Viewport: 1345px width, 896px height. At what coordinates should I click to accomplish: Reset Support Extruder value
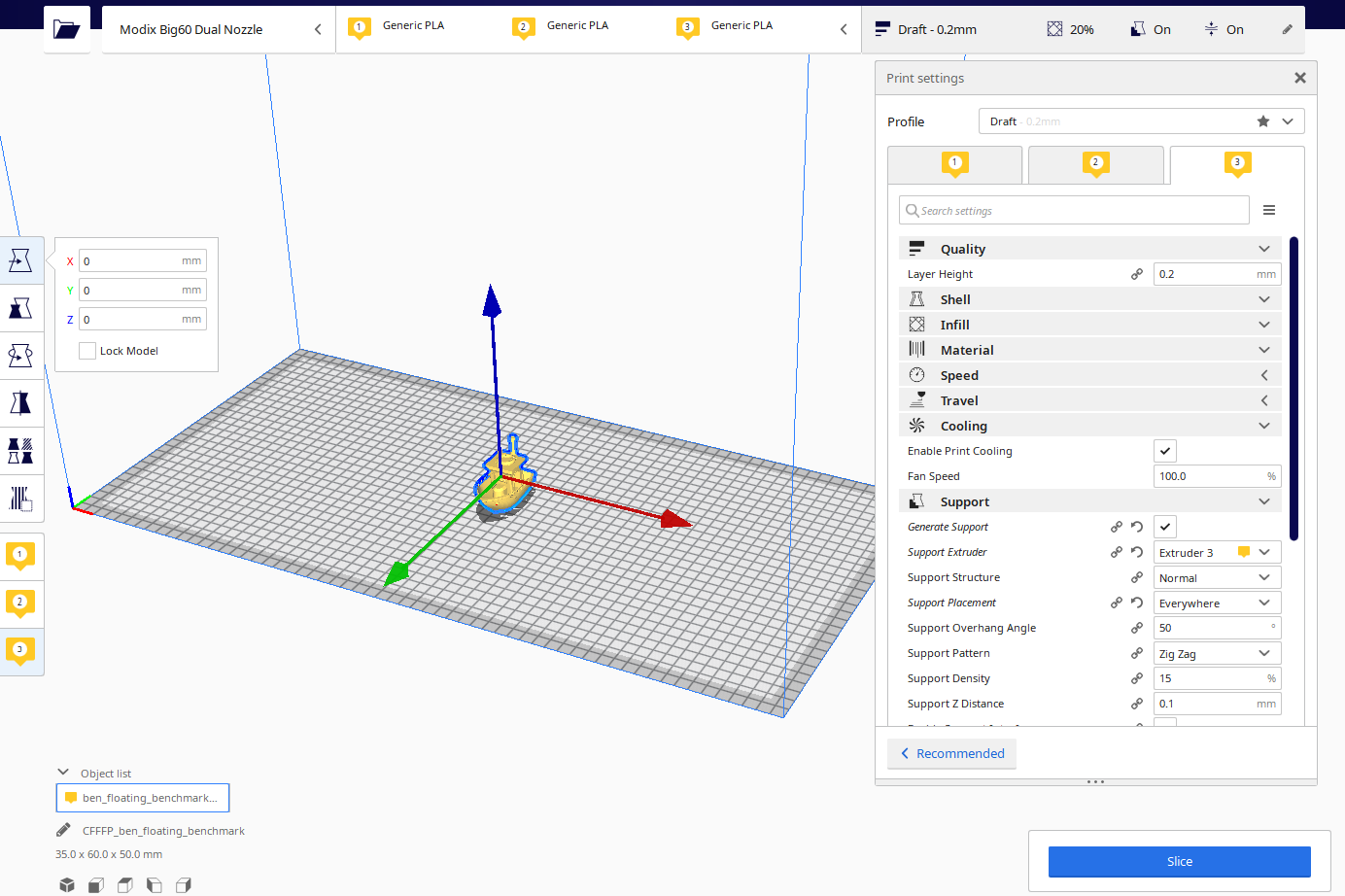1136,552
